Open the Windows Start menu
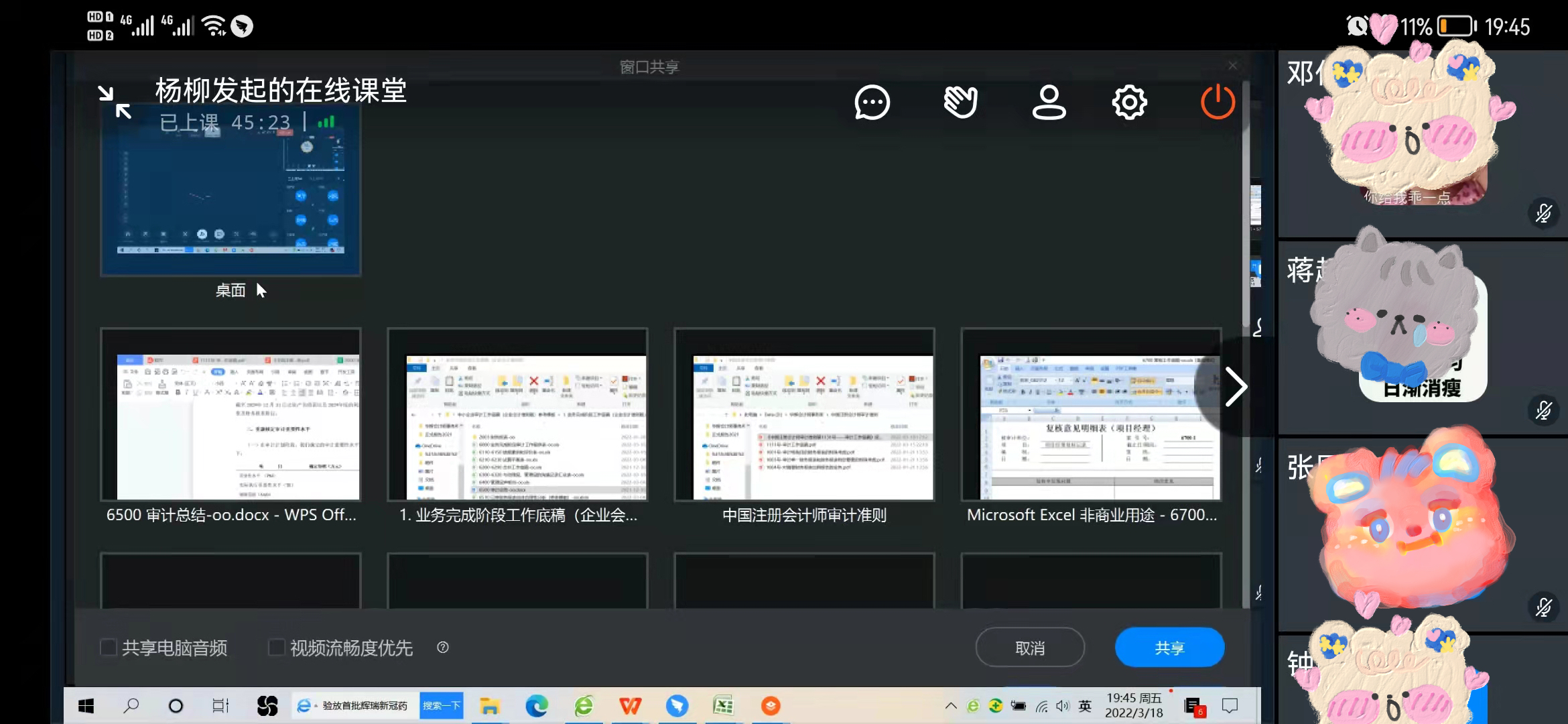Screen dimensions: 1568x724 pos(86,706)
